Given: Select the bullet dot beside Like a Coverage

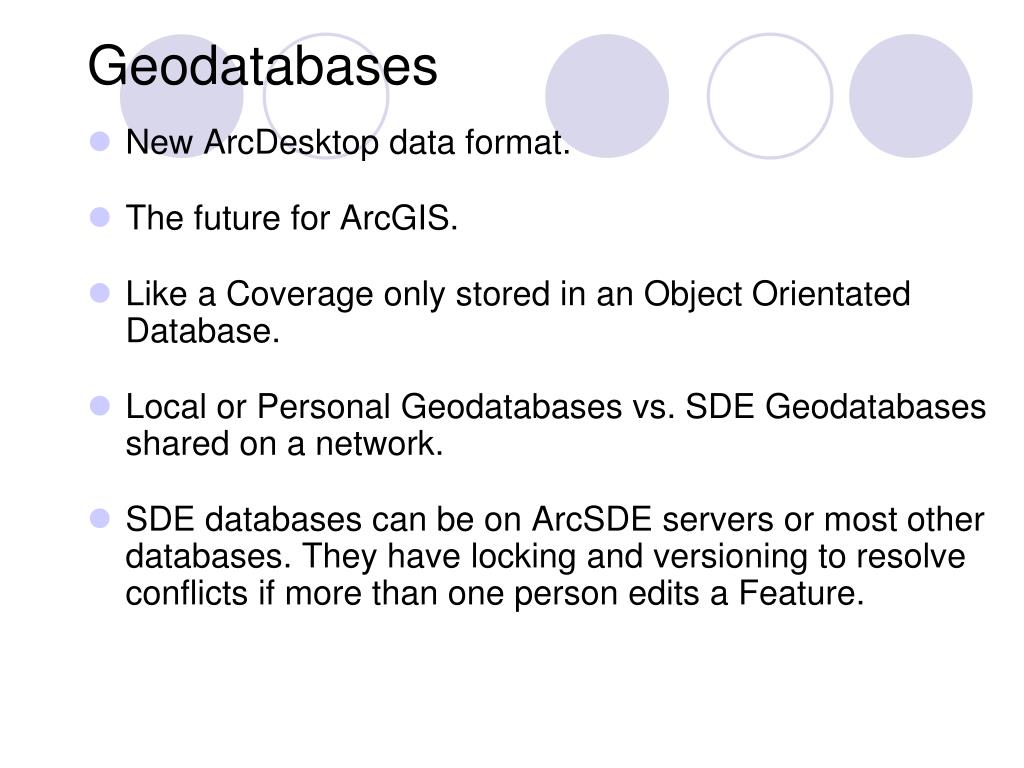Looking at the screenshot, I should pos(100,293).
